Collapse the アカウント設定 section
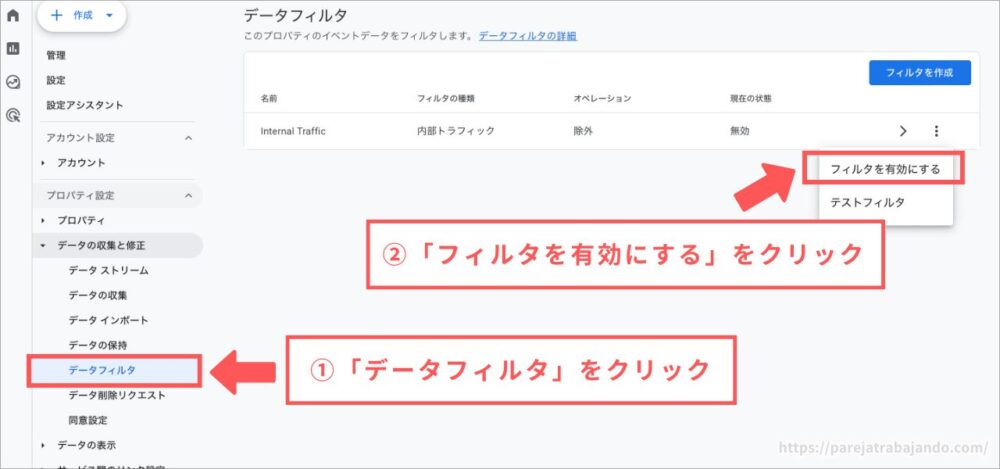This screenshot has height=469, width=1000. (188, 138)
